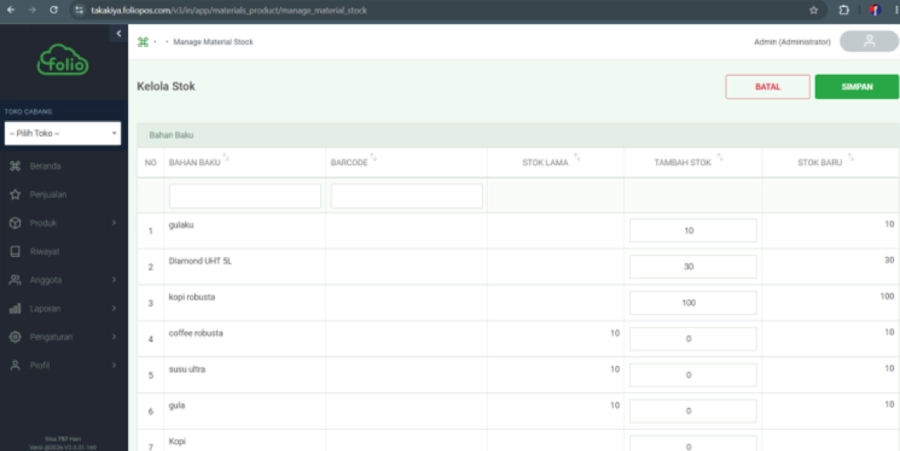Go back in browser history
Screen dimensions: 900x451
11,10
